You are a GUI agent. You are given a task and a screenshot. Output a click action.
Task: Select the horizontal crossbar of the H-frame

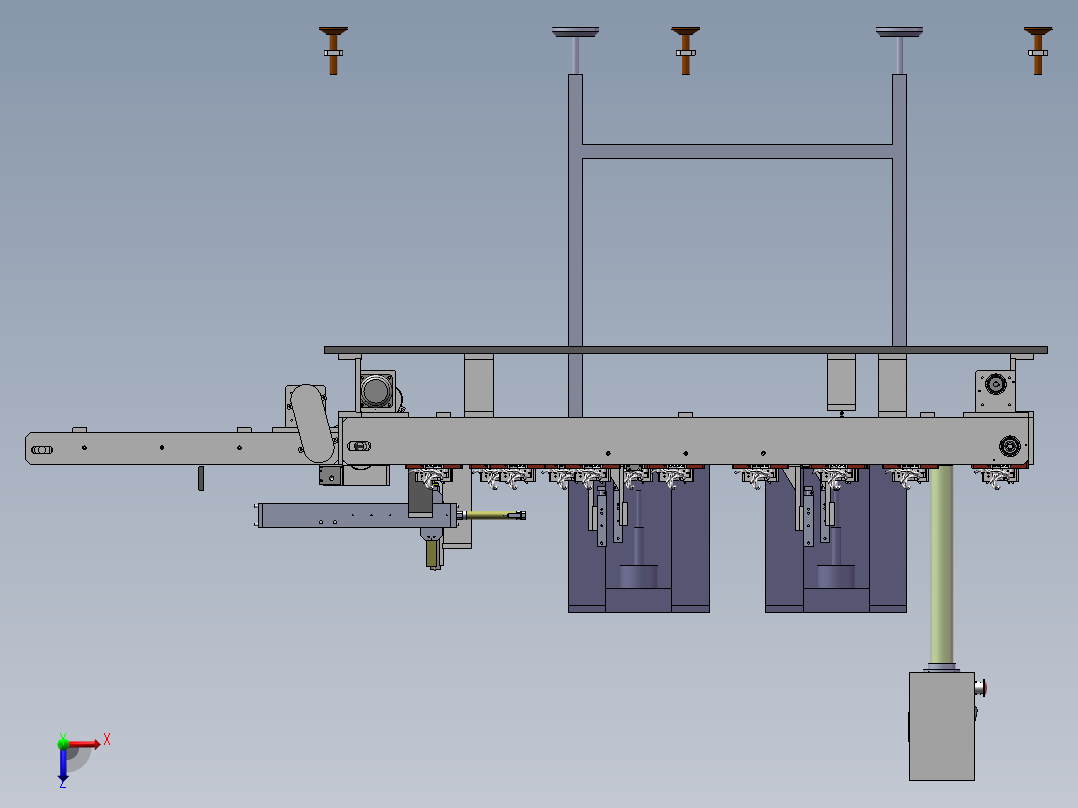(x=737, y=151)
